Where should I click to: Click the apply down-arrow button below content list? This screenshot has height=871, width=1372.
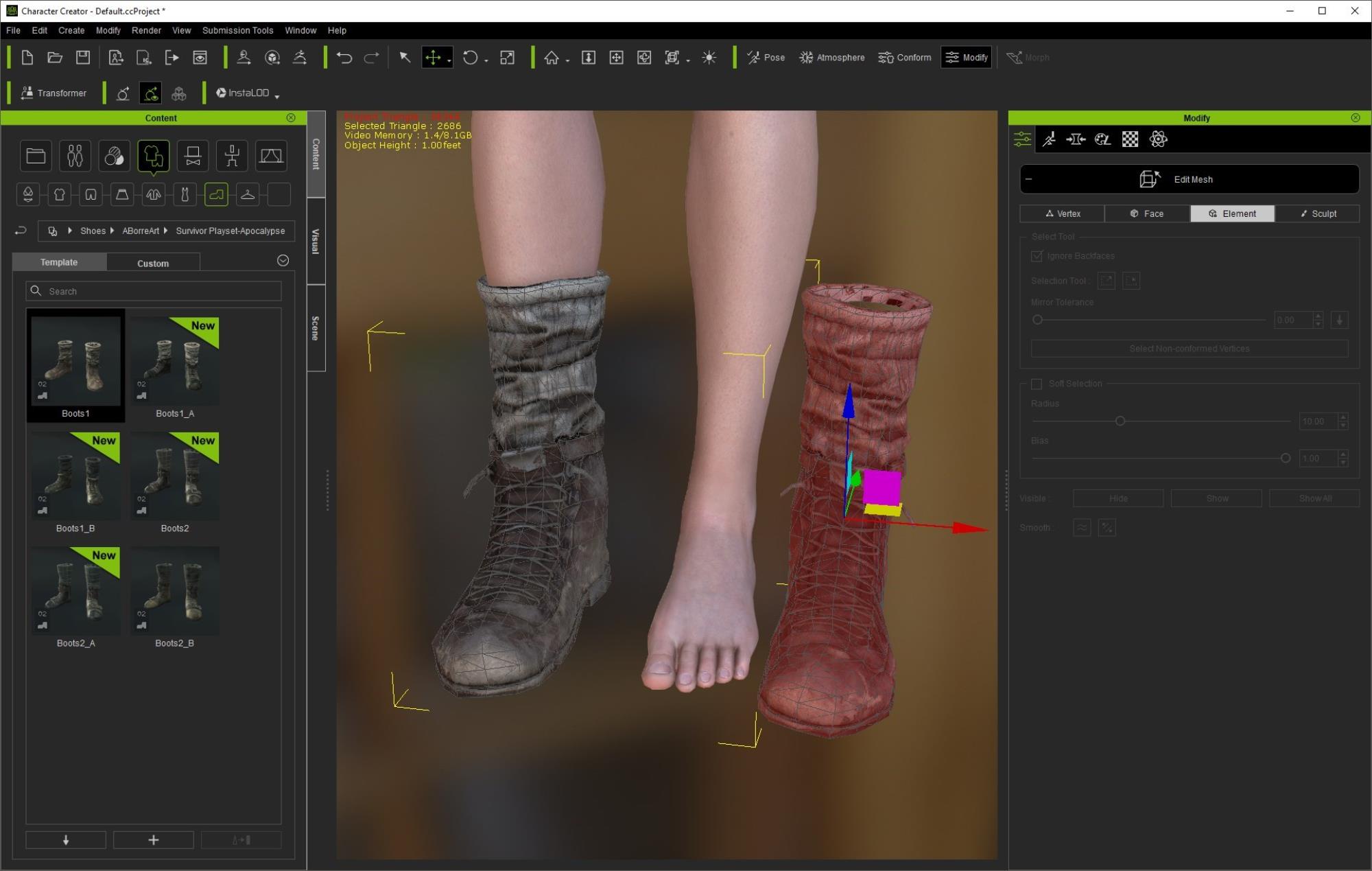tap(66, 840)
